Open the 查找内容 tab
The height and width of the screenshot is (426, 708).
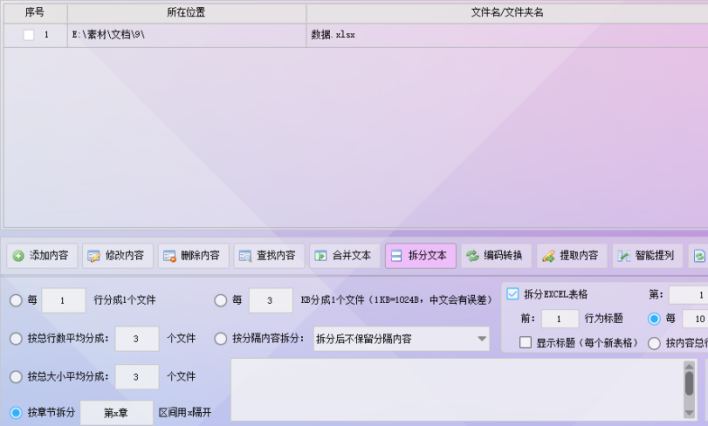coord(269,256)
